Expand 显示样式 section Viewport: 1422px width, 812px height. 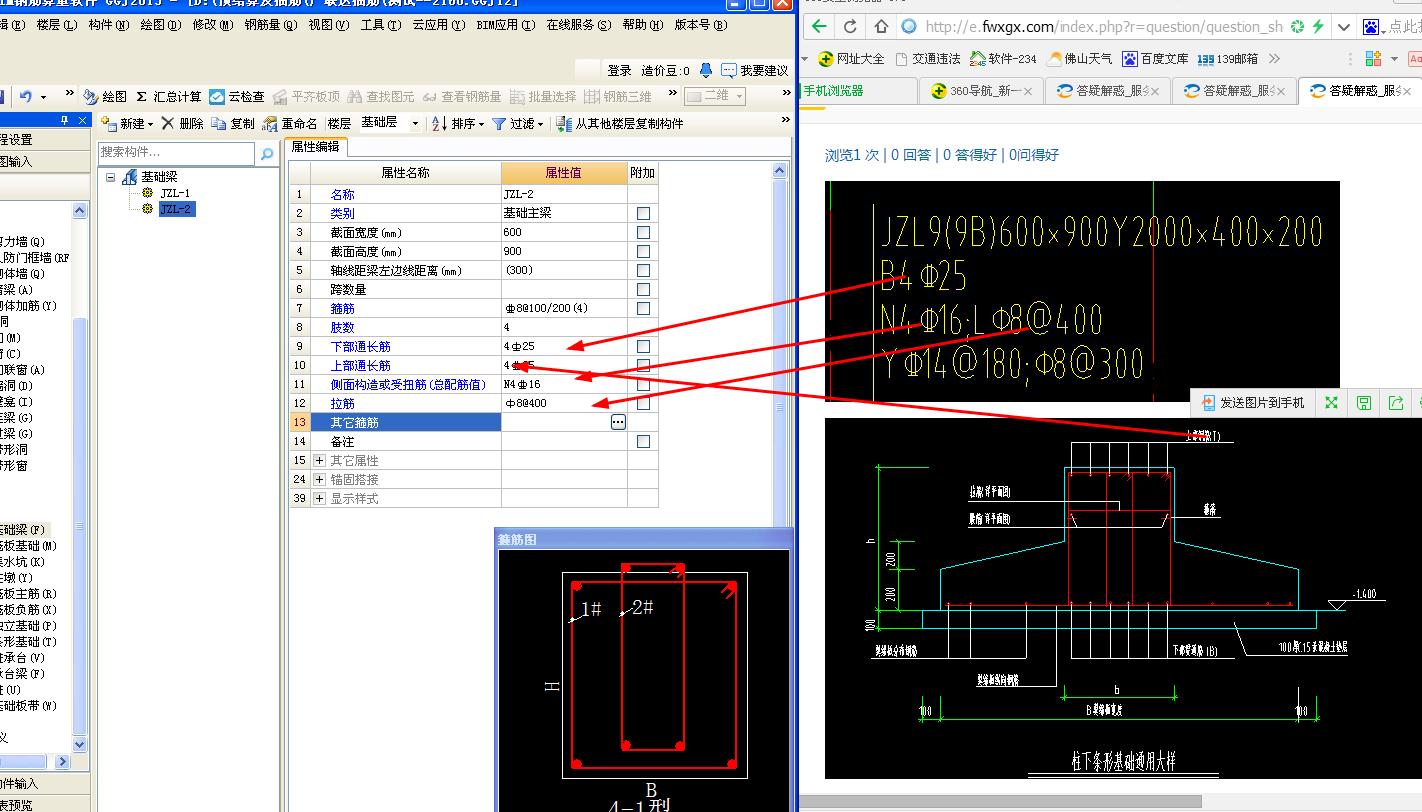[319, 498]
